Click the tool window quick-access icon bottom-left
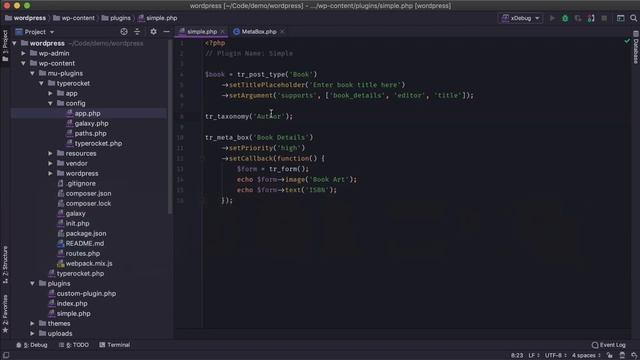640x360 pixels. pos(6,356)
